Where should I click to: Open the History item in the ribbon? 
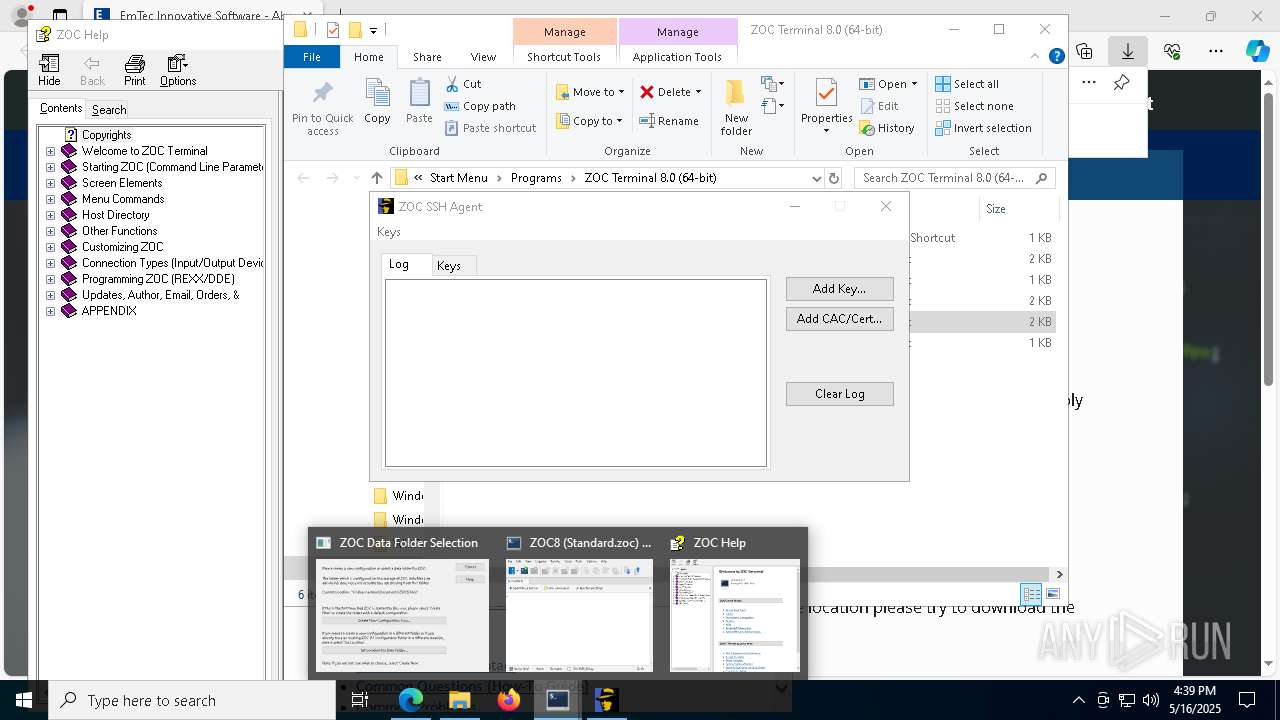887,128
